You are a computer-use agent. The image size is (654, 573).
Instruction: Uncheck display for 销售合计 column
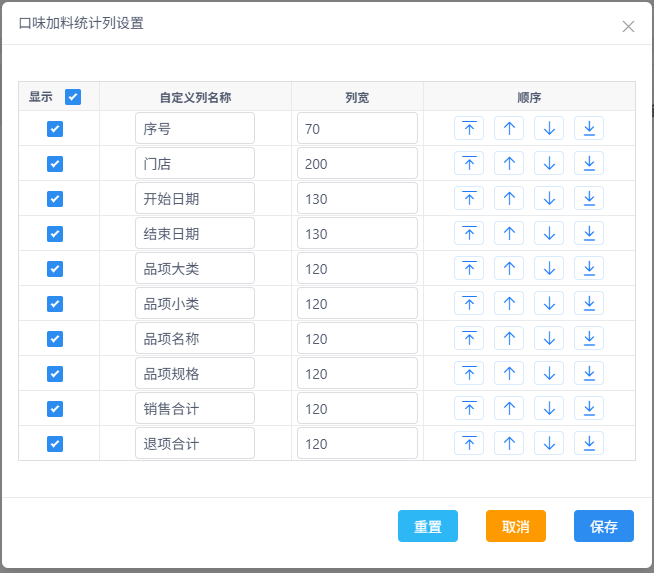(x=55, y=409)
